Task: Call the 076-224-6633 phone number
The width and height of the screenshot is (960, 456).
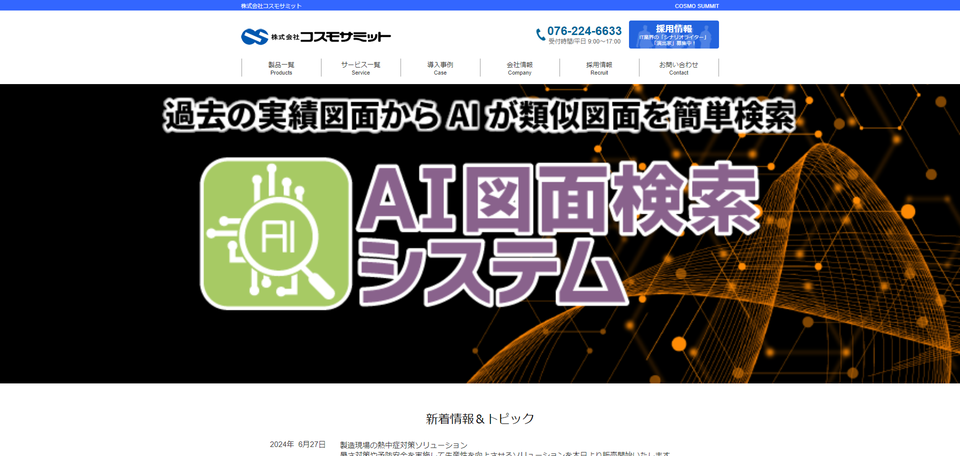Action: coord(584,31)
